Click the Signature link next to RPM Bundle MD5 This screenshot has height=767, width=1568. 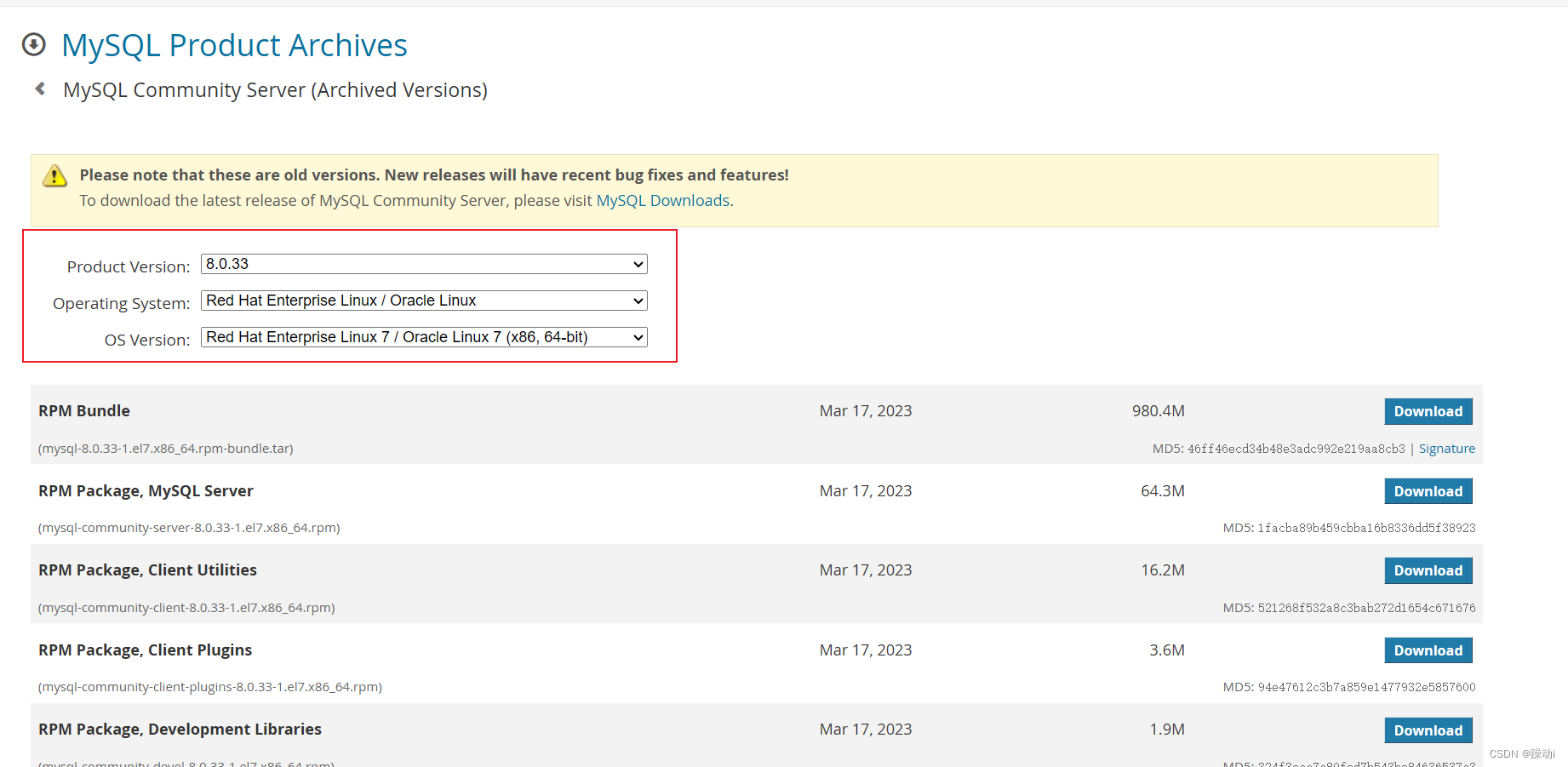click(x=1446, y=448)
